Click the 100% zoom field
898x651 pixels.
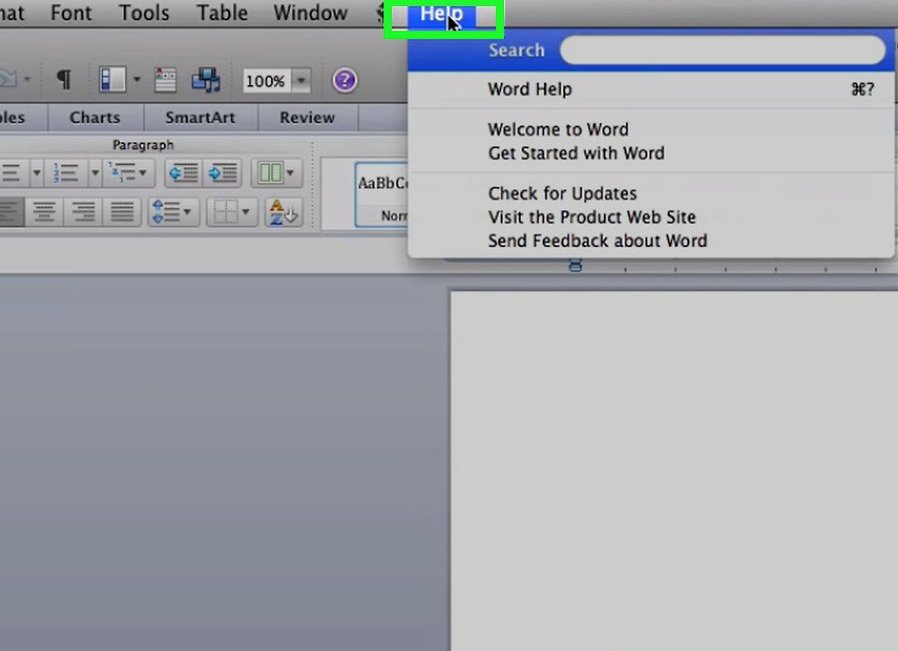pyautogui.click(x=266, y=81)
